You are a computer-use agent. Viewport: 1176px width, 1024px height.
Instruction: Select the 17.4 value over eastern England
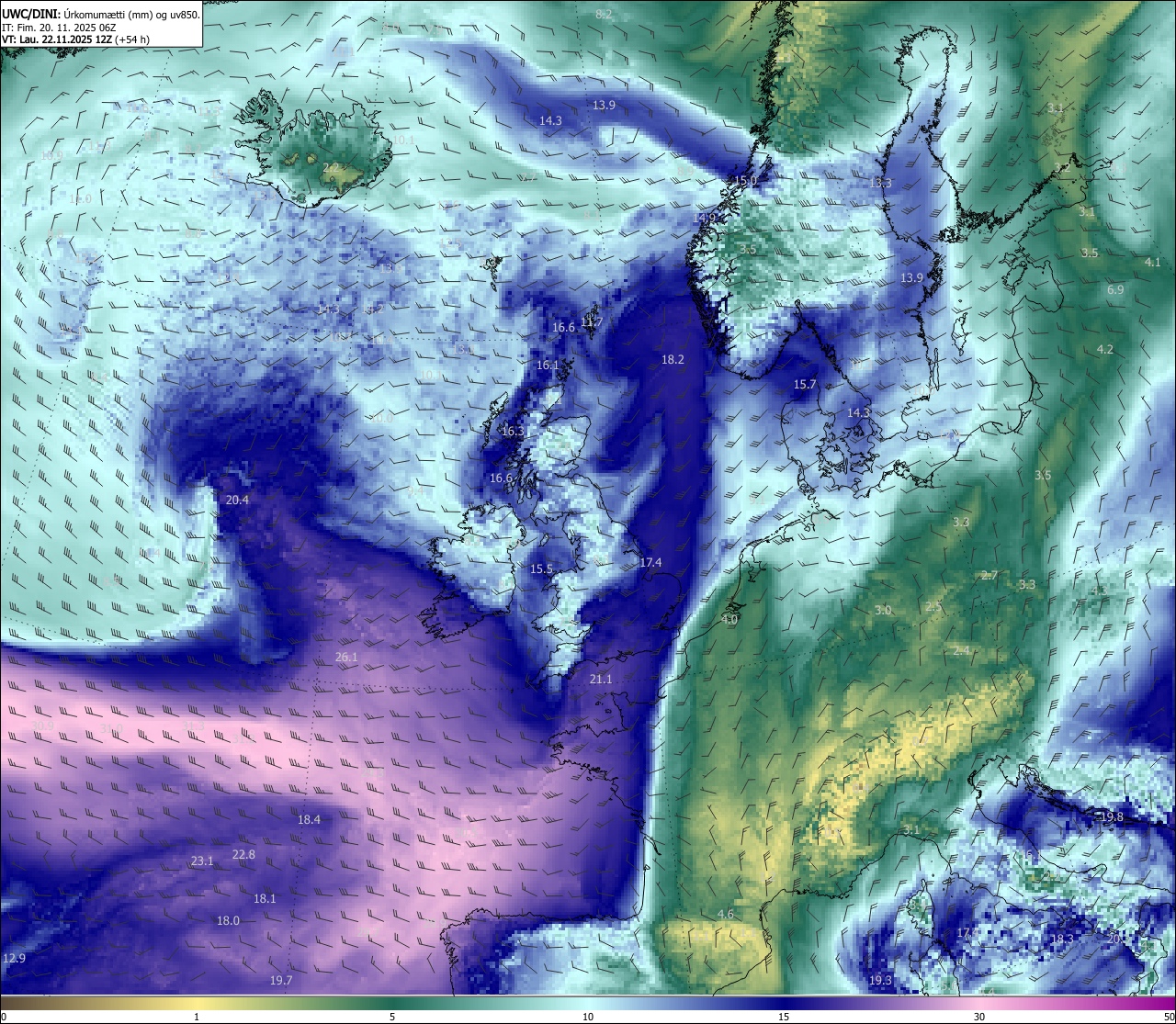[x=650, y=562]
